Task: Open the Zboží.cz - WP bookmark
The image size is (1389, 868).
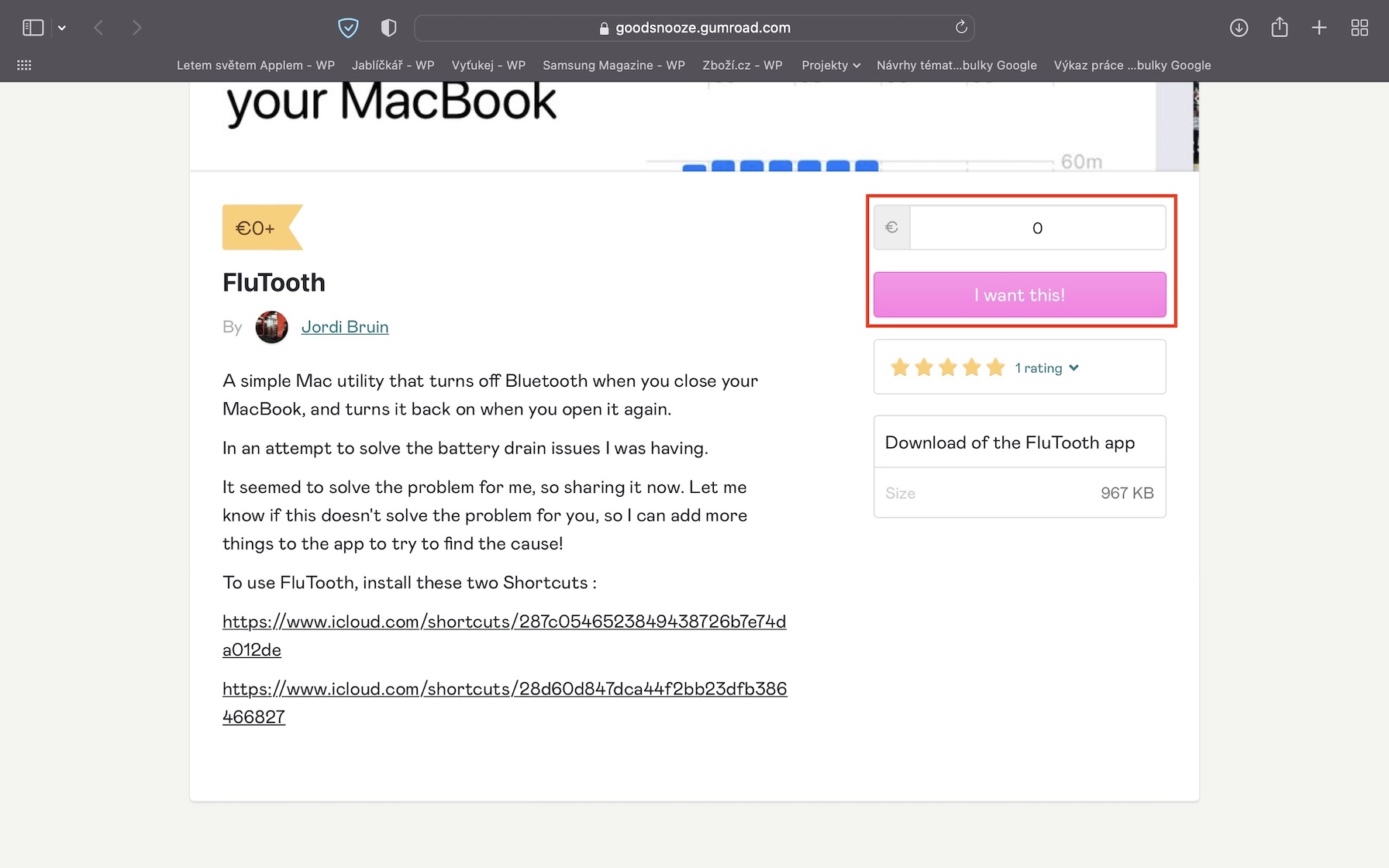Action: pyautogui.click(x=743, y=65)
